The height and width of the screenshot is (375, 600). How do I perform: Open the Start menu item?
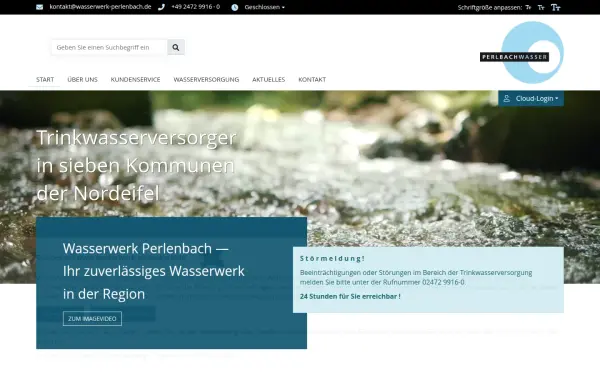coord(45,80)
